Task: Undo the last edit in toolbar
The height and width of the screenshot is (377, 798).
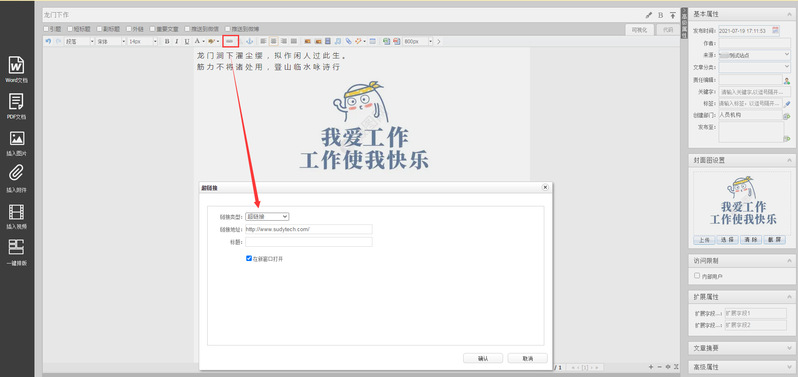Action: pyautogui.click(x=48, y=41)
